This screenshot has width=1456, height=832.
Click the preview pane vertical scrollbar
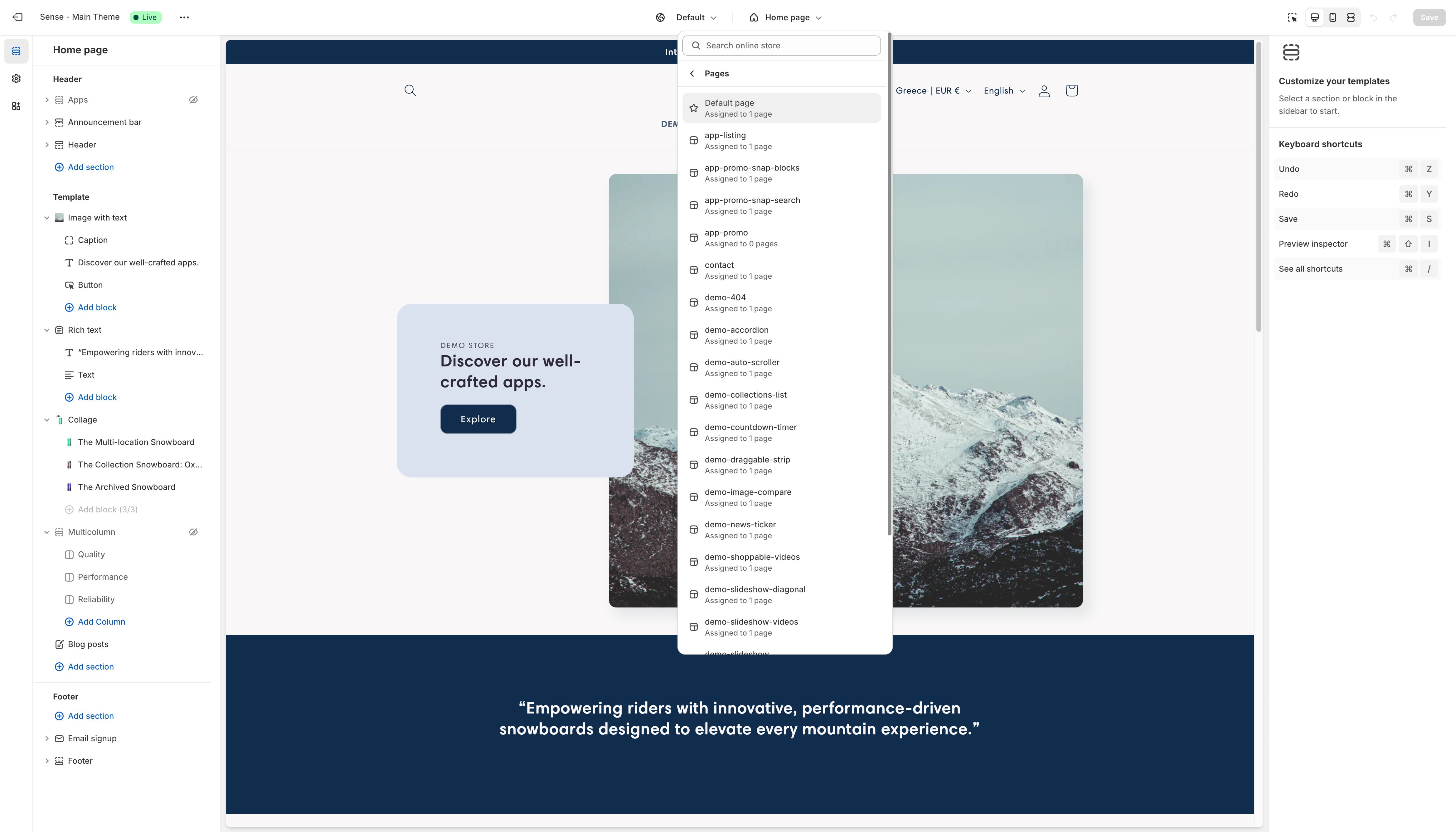1259,186
